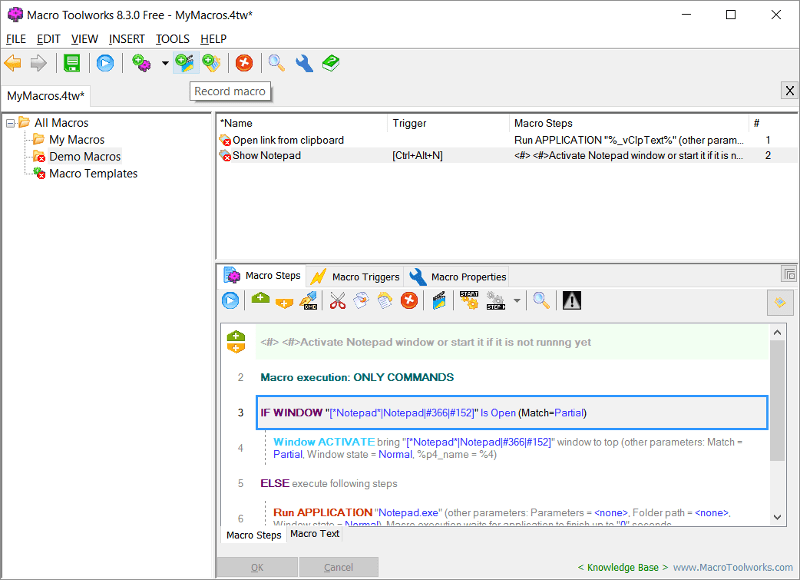Click the [Ctrl+Alt+N] trigger cell
Viewport: 800px width, 580px height.
point(417,156)
